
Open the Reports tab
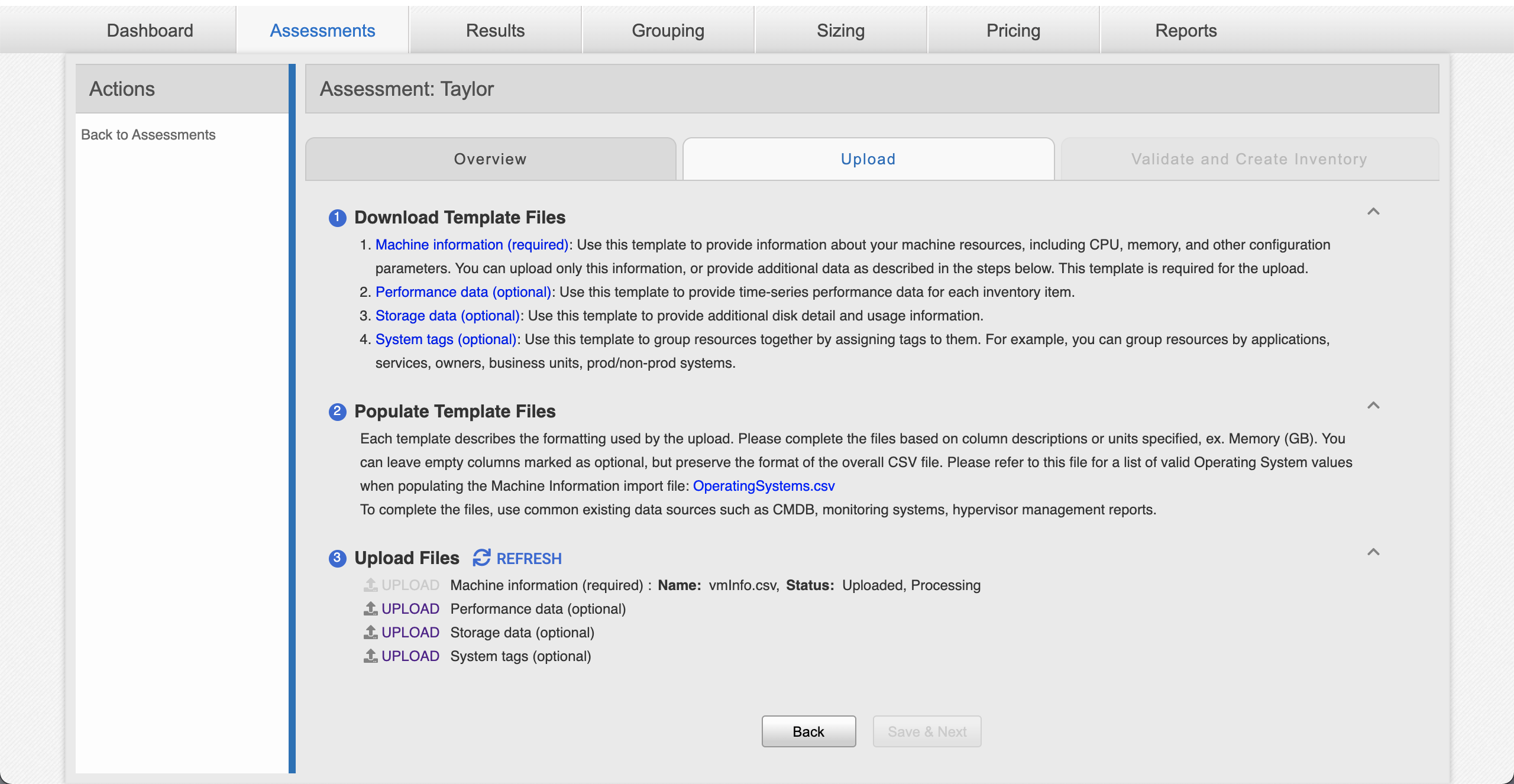(1186, 29)
